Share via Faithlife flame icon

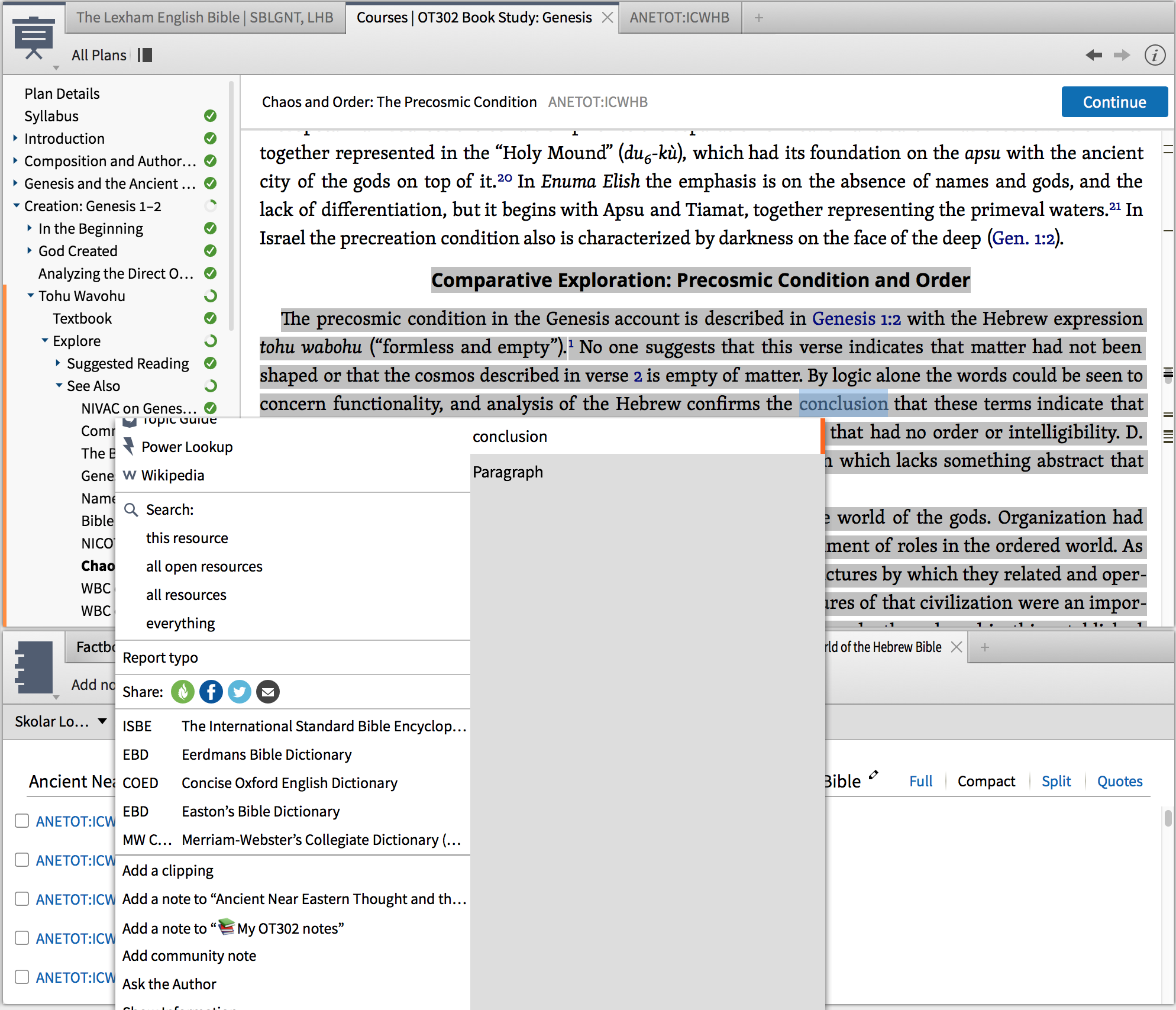(183, 692)
